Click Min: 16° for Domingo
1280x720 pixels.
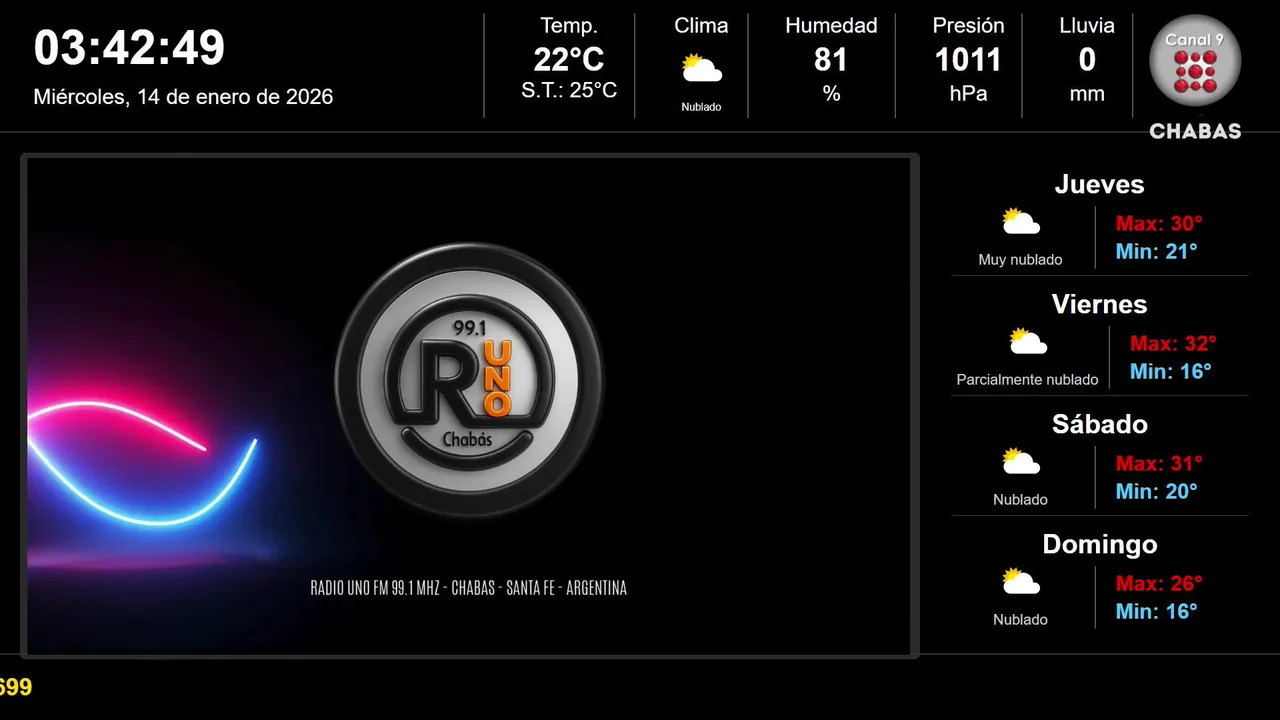[x=1156, y=611]
